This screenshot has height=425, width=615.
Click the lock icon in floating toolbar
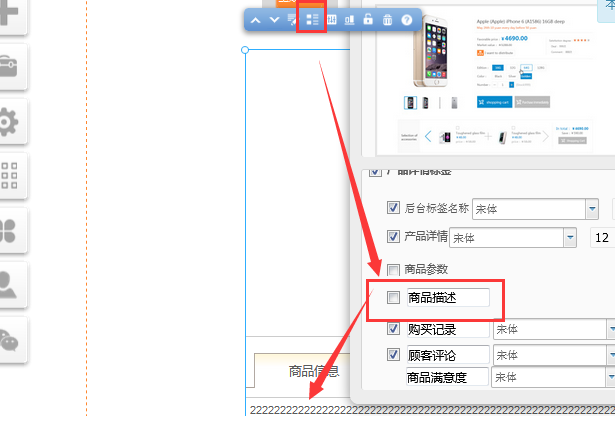368,20
